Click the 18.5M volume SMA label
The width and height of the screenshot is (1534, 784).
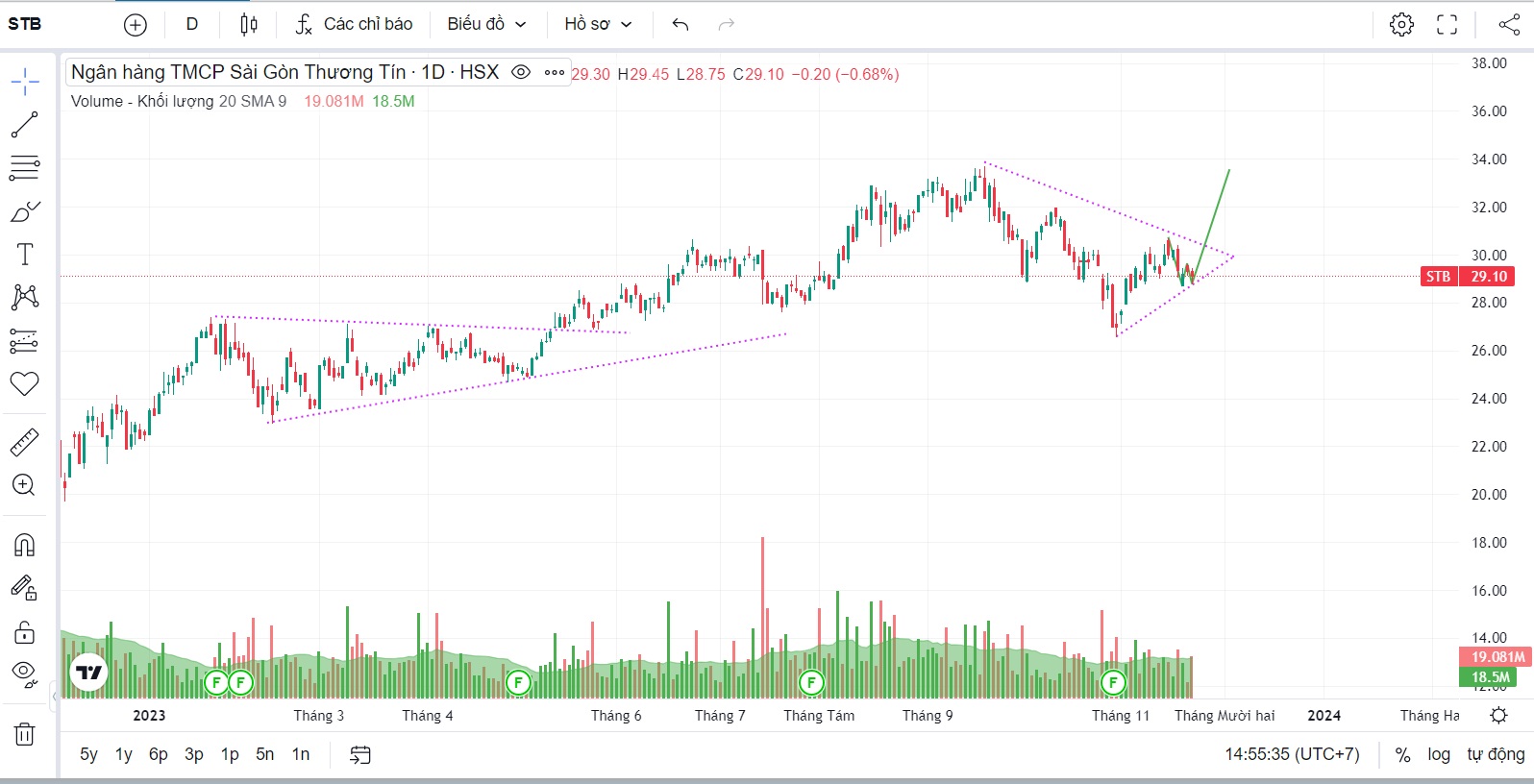click(1487, 677)
